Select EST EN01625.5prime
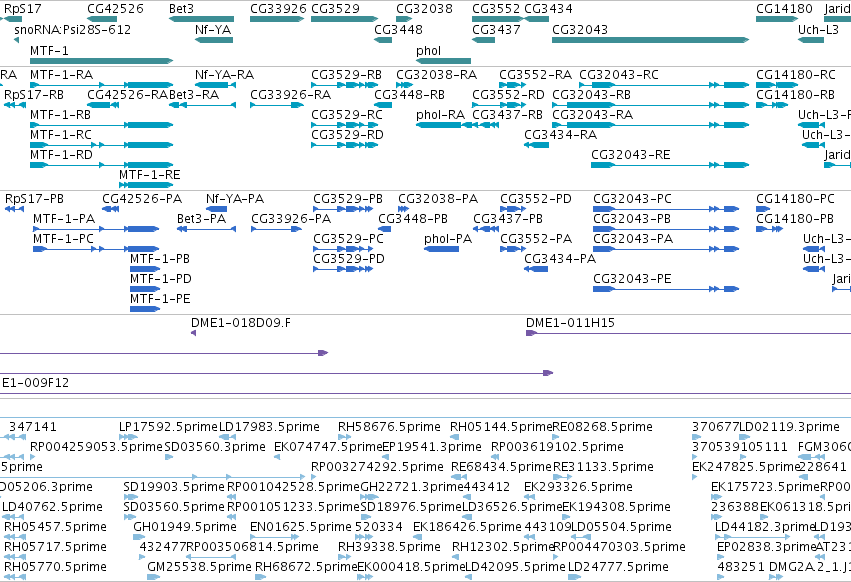 (x=301, y=527)
